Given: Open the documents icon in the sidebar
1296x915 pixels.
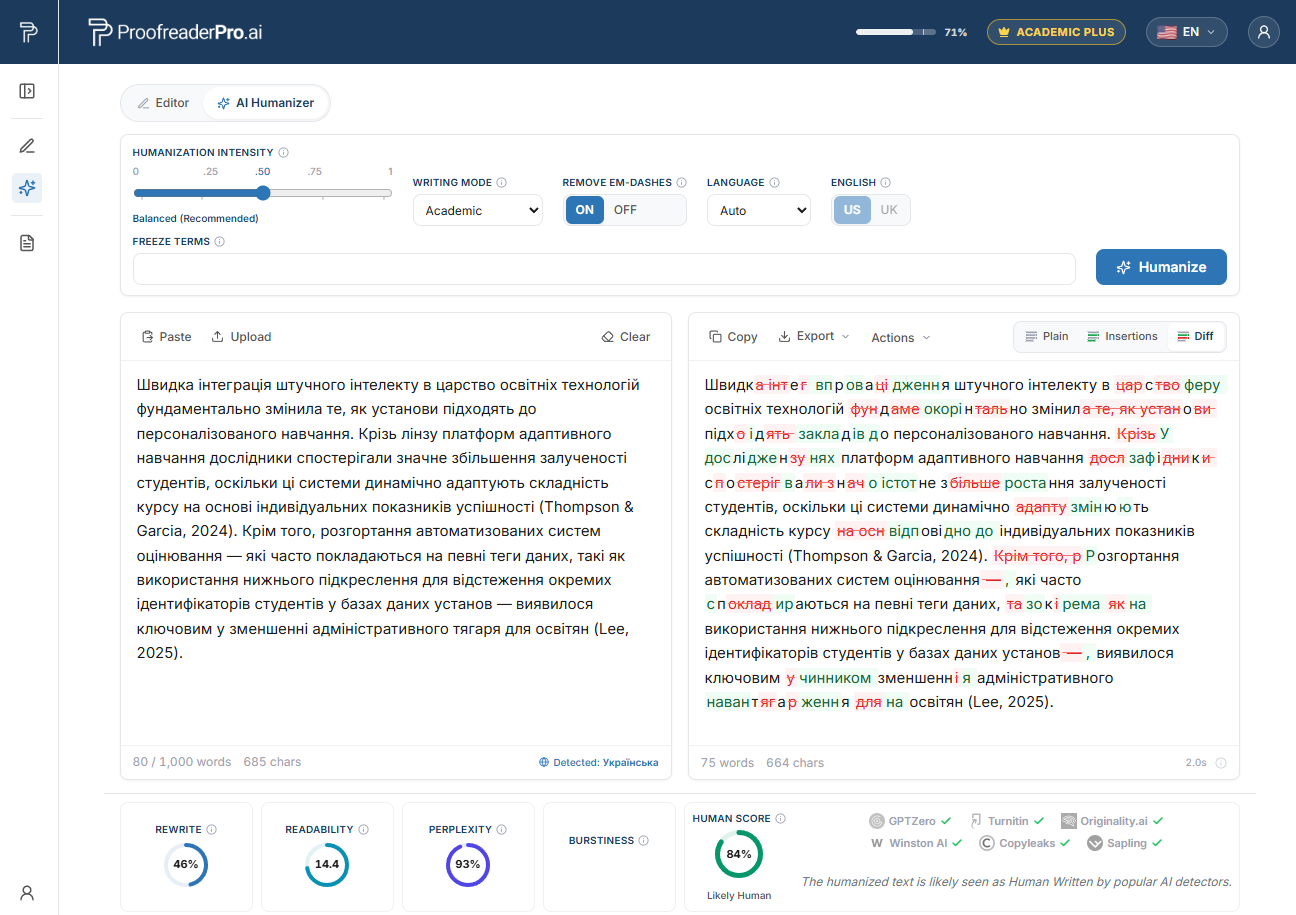Looking at the screenshot, I should coord(27,243).
